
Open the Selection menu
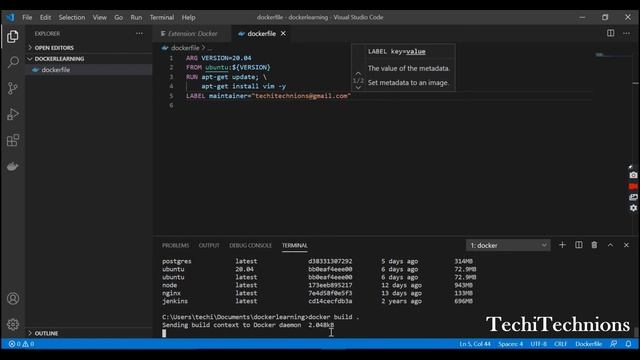pos(72,17)
